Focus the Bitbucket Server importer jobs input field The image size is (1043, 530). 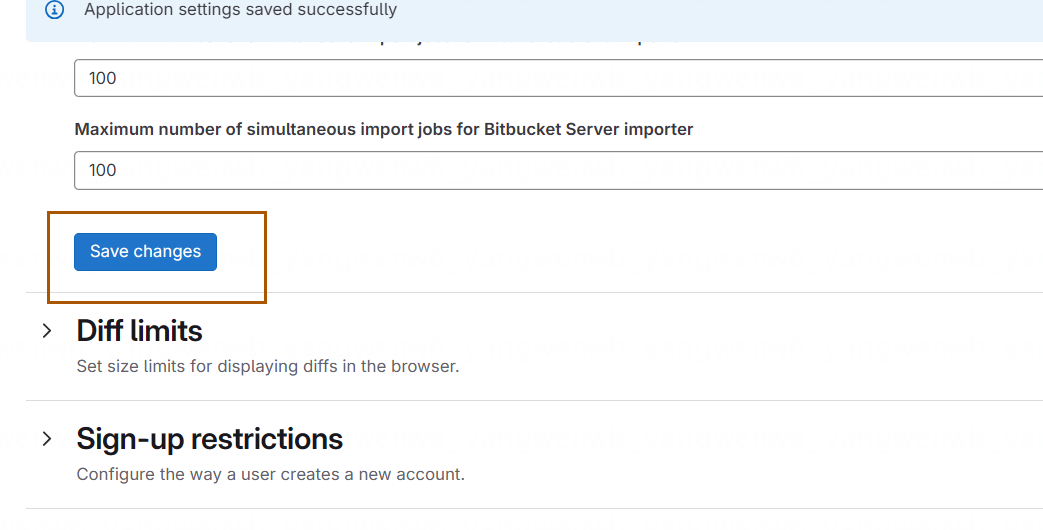[x=559, y=170]
